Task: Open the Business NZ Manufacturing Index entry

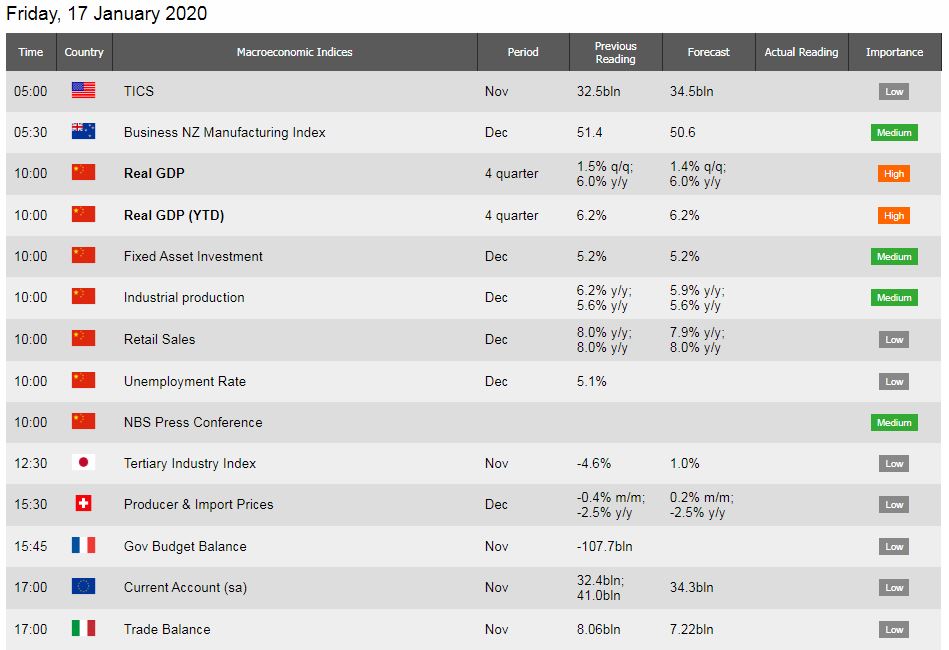Action: click(x=224, y=132)
